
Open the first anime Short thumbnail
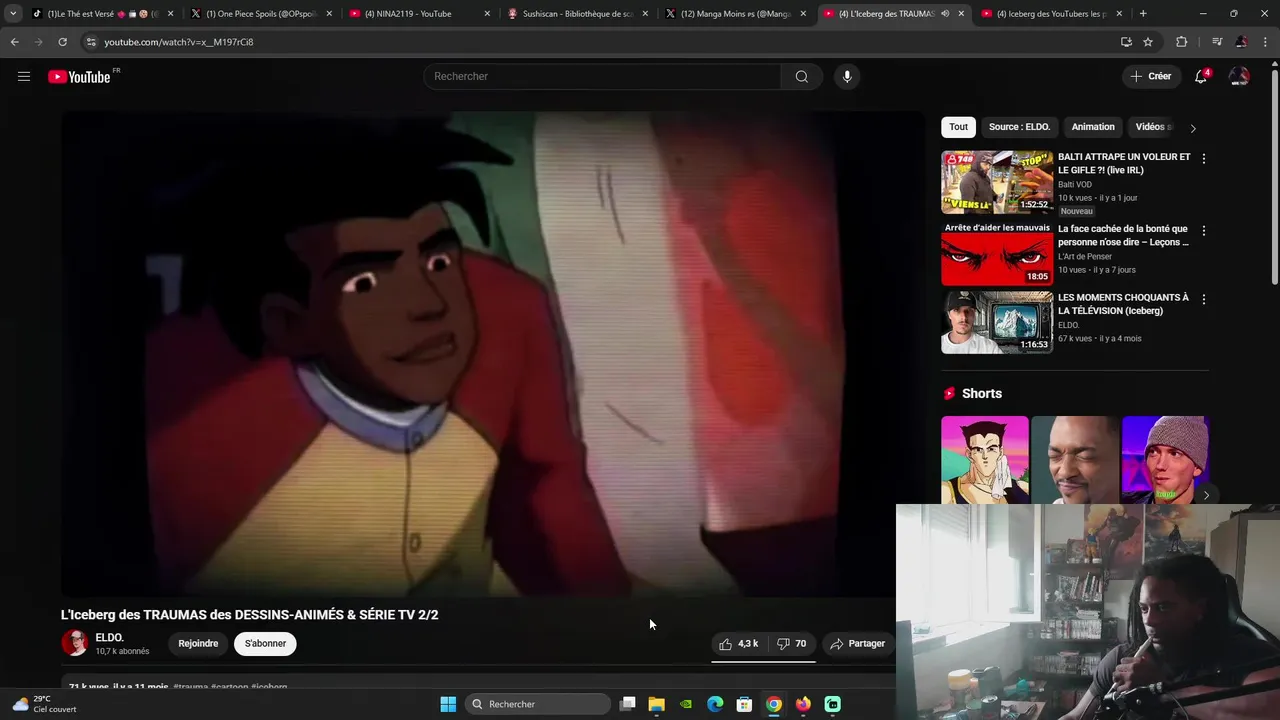pyautogui.click(x=985, y=460)
